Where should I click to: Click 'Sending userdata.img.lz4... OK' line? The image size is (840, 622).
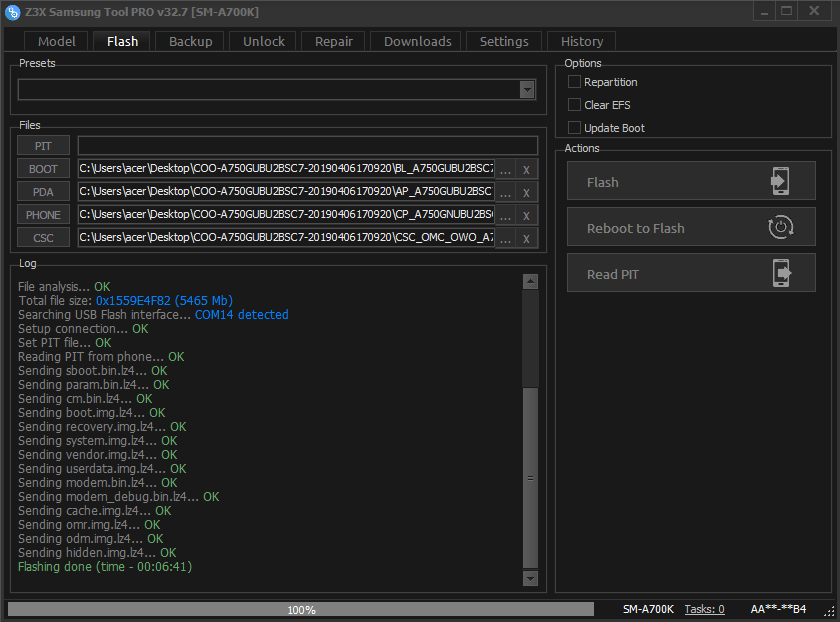(x=102, y=469)
